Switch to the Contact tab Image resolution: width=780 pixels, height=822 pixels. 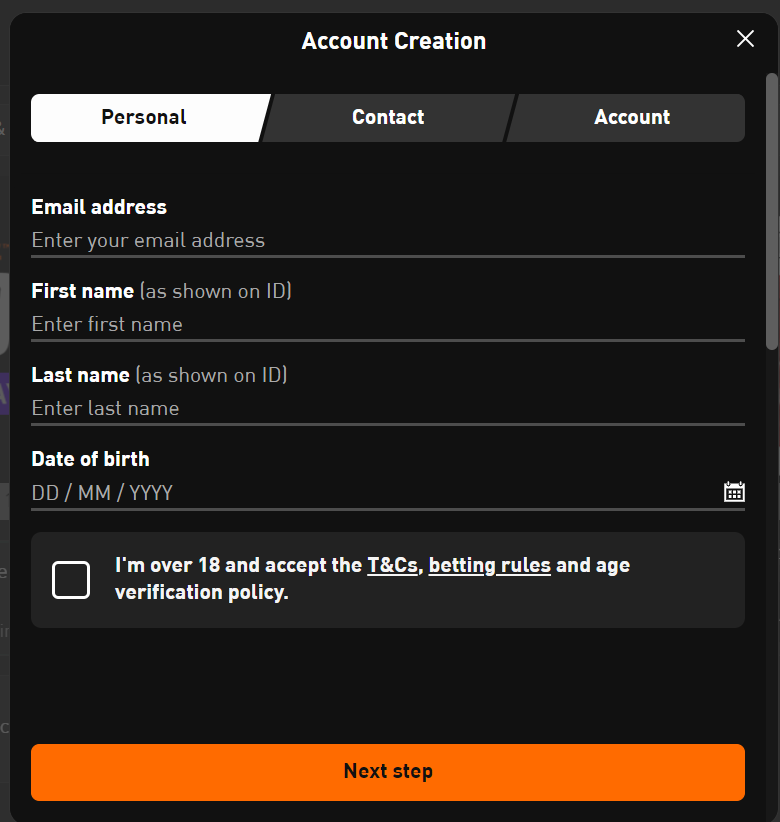[x=388, y=117]
